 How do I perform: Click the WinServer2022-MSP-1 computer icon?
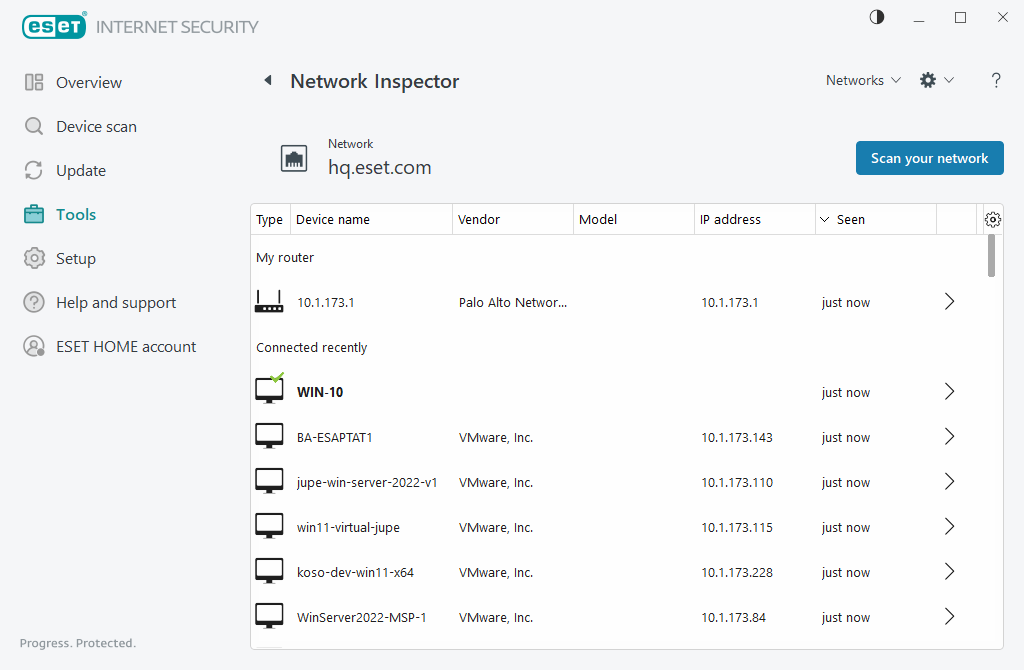[269, 616]
